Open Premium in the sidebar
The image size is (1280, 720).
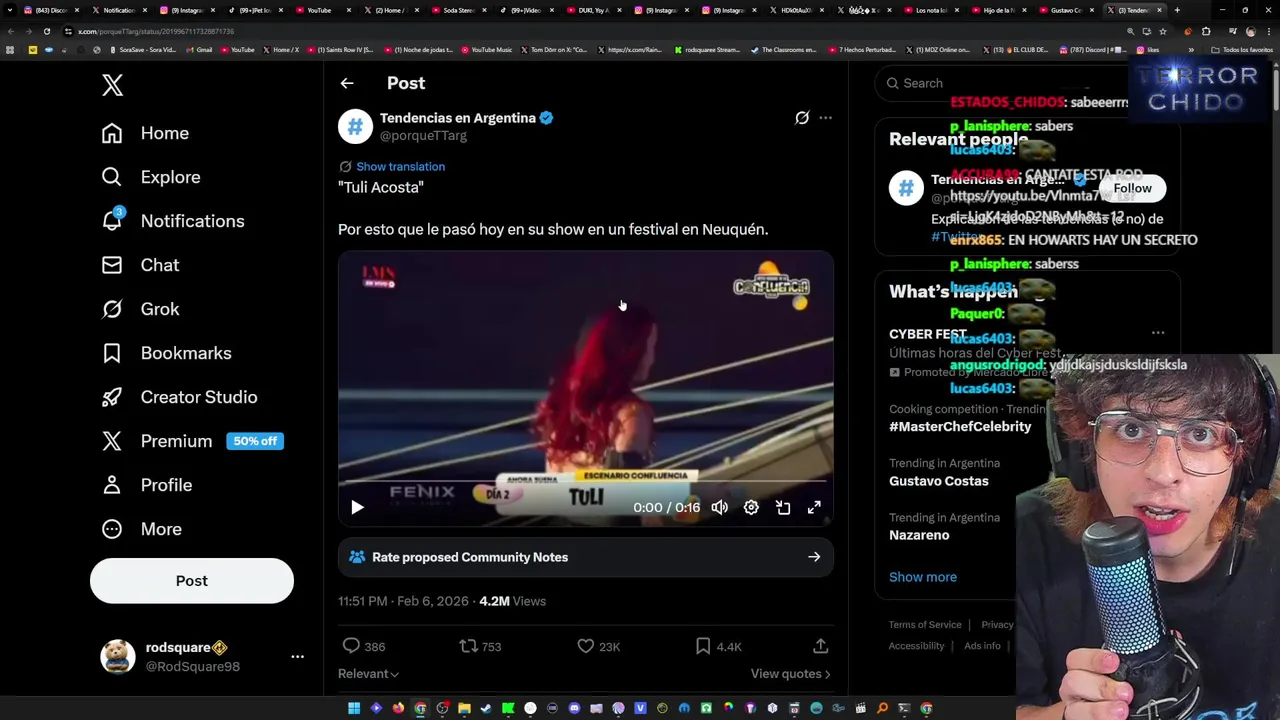(x=192, y=441)
